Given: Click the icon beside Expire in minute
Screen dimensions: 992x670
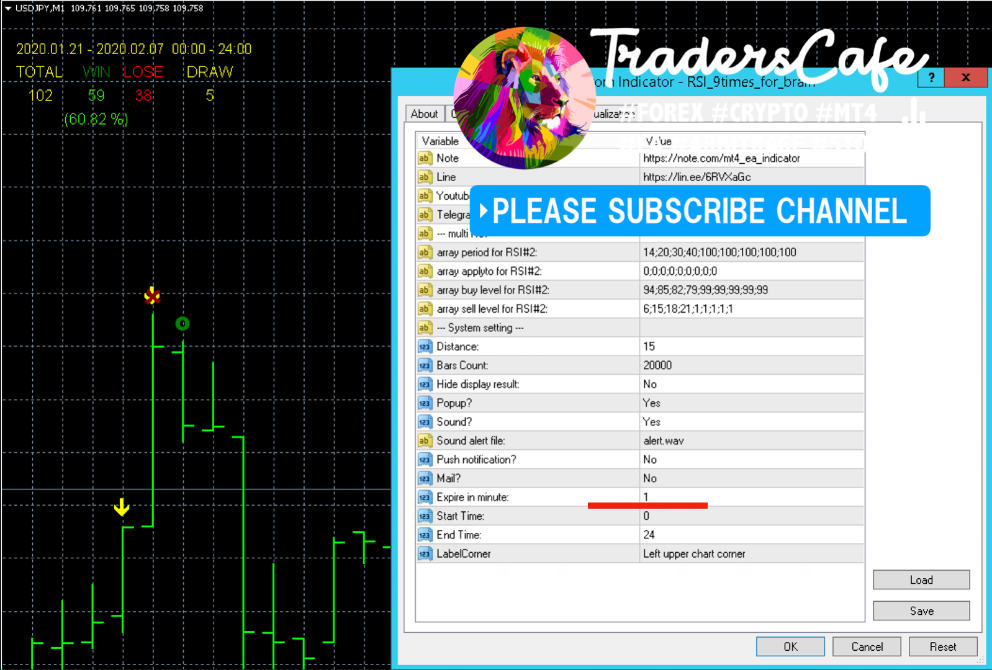Looking at the screenshot, I should tap(425, 497).
